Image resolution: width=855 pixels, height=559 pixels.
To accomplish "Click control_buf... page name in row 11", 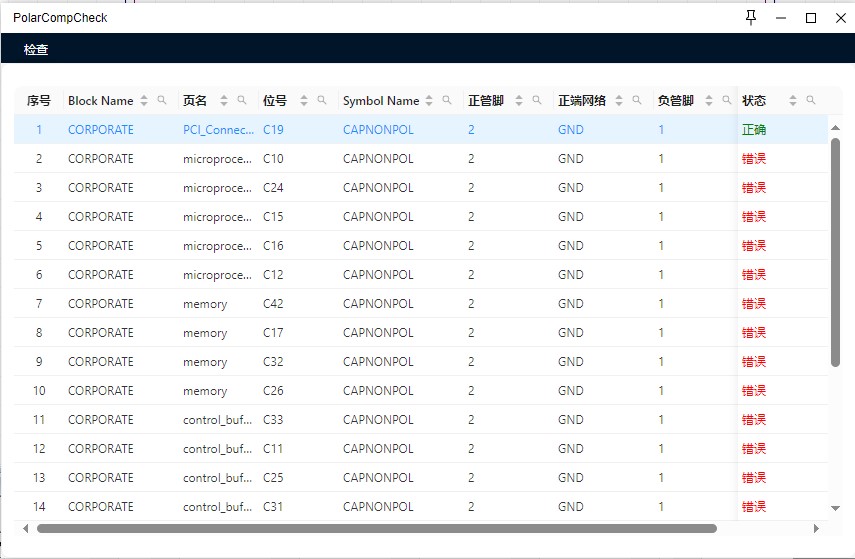I will (x=218, y=419).
